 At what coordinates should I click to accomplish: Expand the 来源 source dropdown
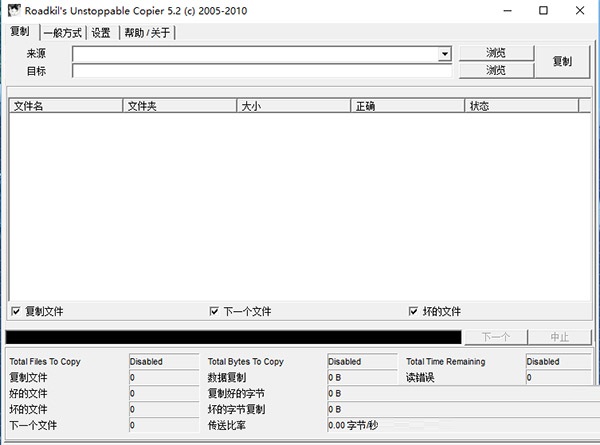(444, 53)
